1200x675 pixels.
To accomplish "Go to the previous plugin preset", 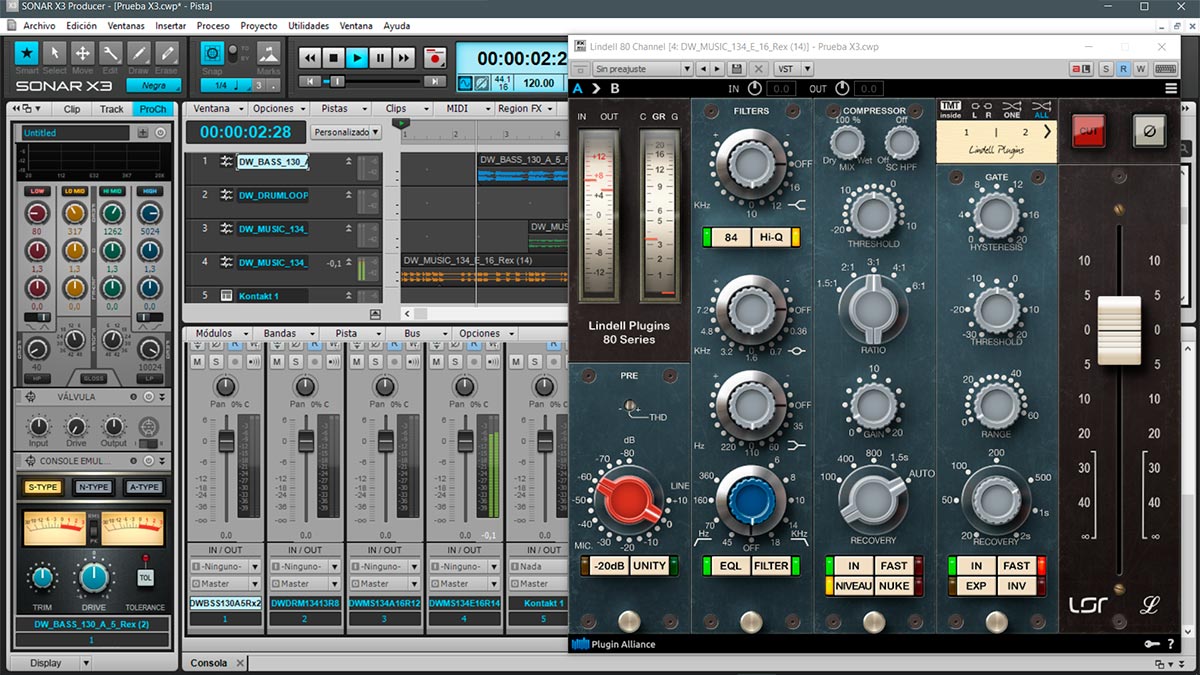I will pyautogui.click(x=703, y=69).
